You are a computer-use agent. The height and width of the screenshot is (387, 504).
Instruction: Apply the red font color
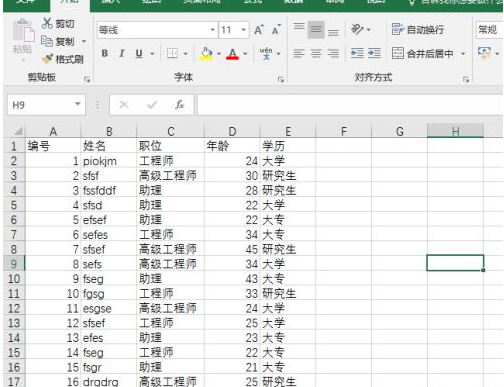pos(232,53)
